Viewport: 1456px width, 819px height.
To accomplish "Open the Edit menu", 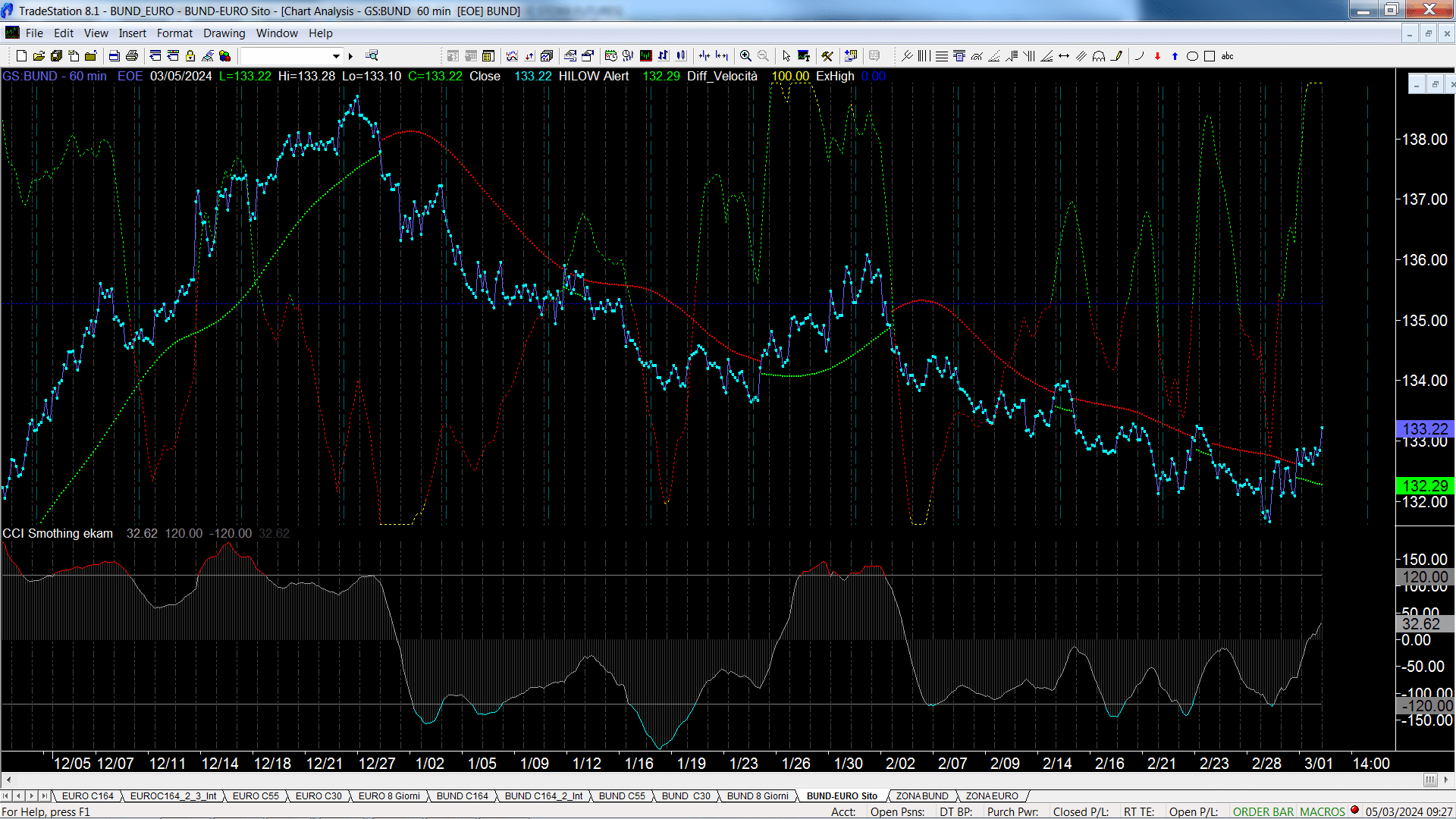I will pos(64,33).
